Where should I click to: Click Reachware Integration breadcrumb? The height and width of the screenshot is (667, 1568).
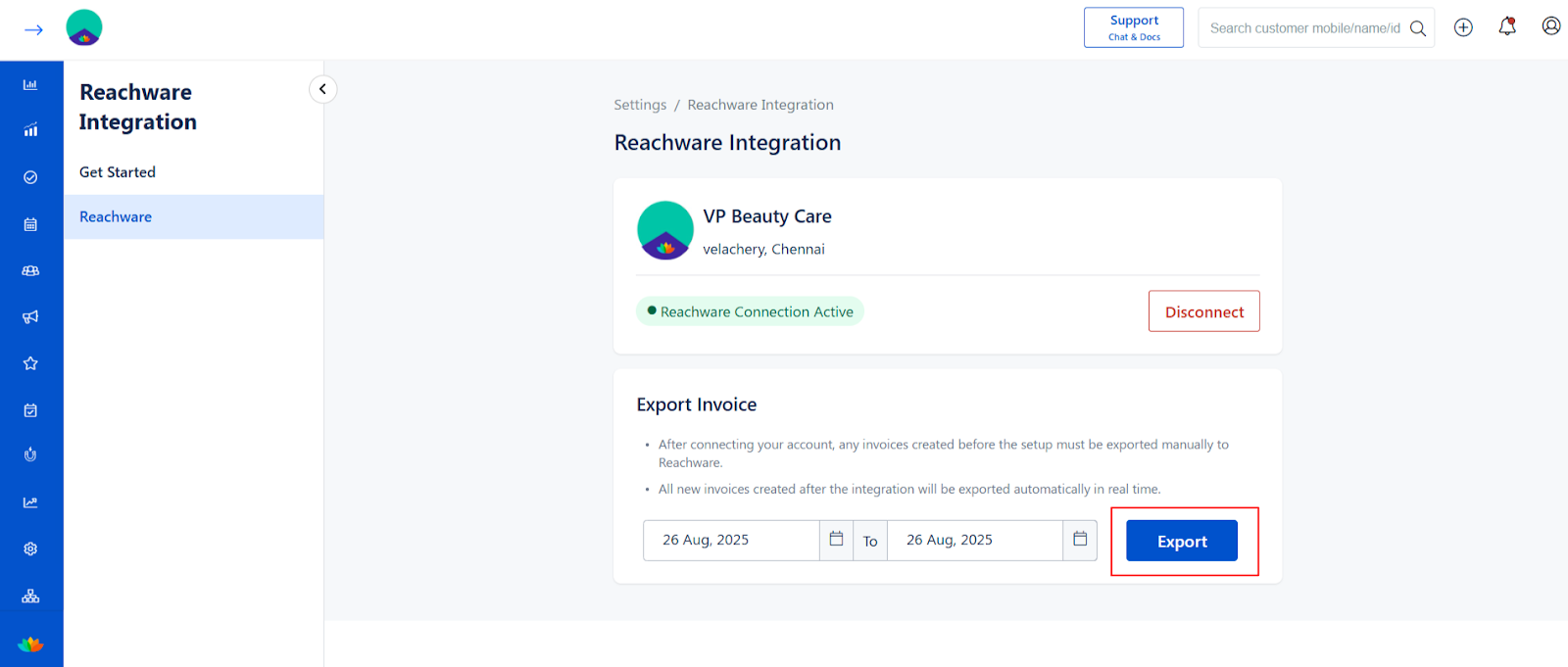[x=760, y=105]
